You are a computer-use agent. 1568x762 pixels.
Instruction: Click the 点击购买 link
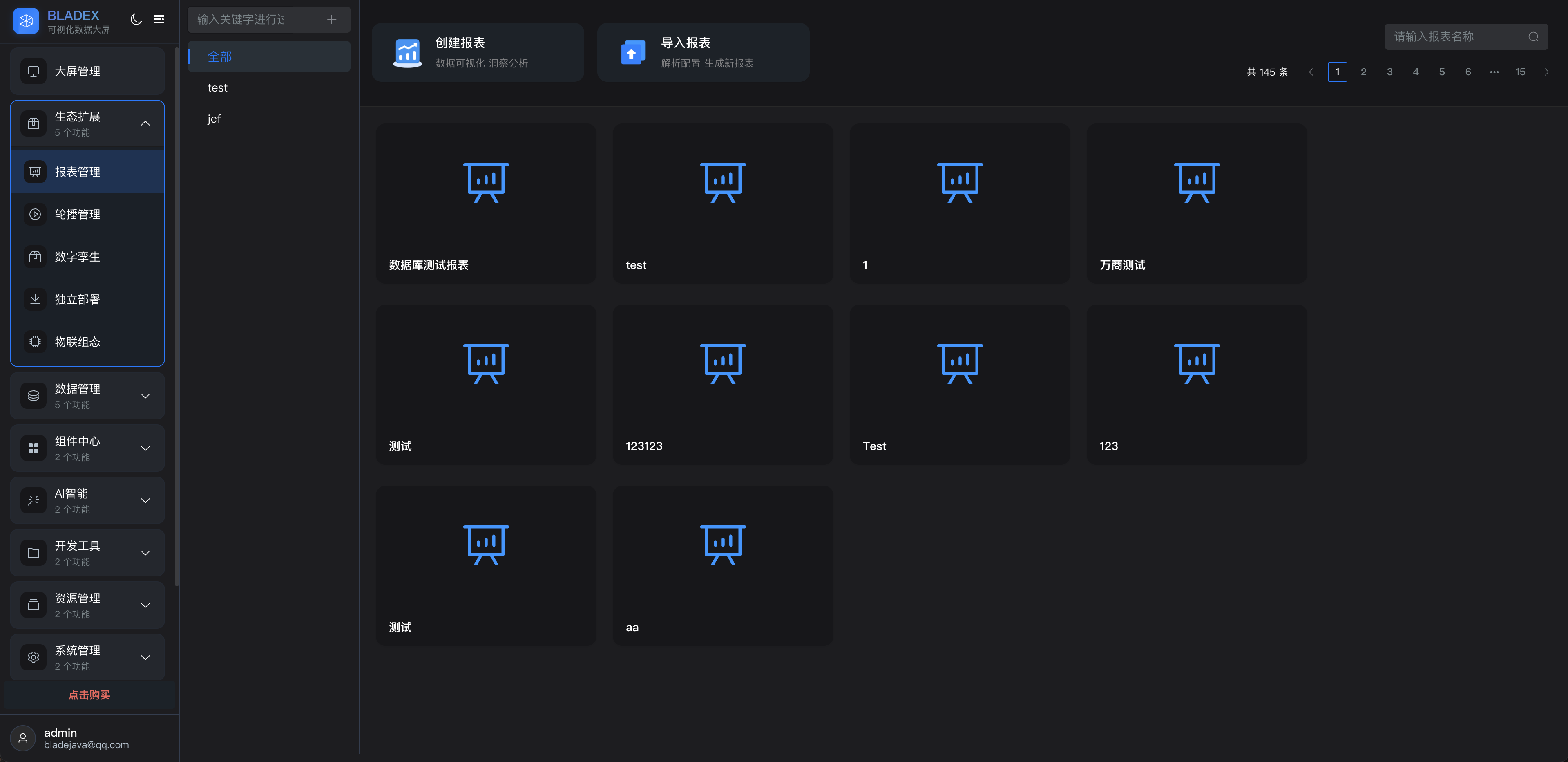[x=89, y=695]
